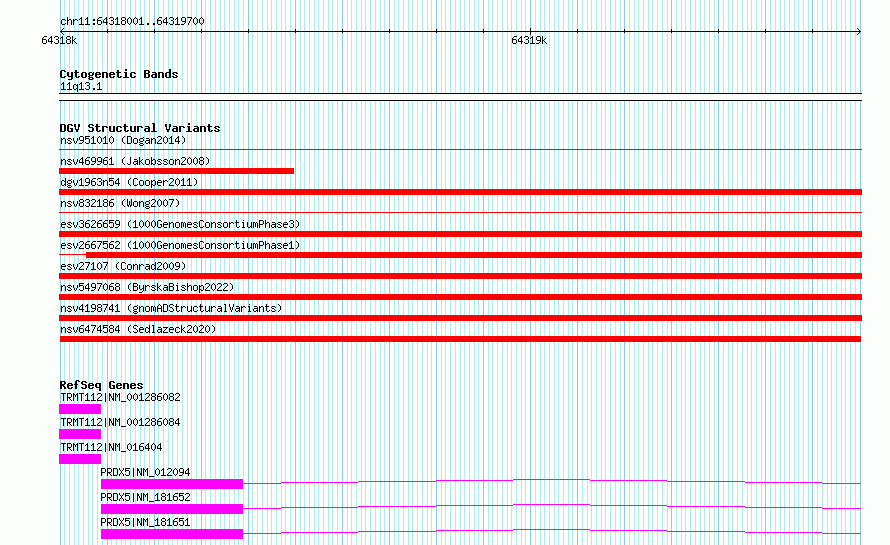Open esv2667562 (1000GenomesConsortiumPhase1) label

(180, 245)
